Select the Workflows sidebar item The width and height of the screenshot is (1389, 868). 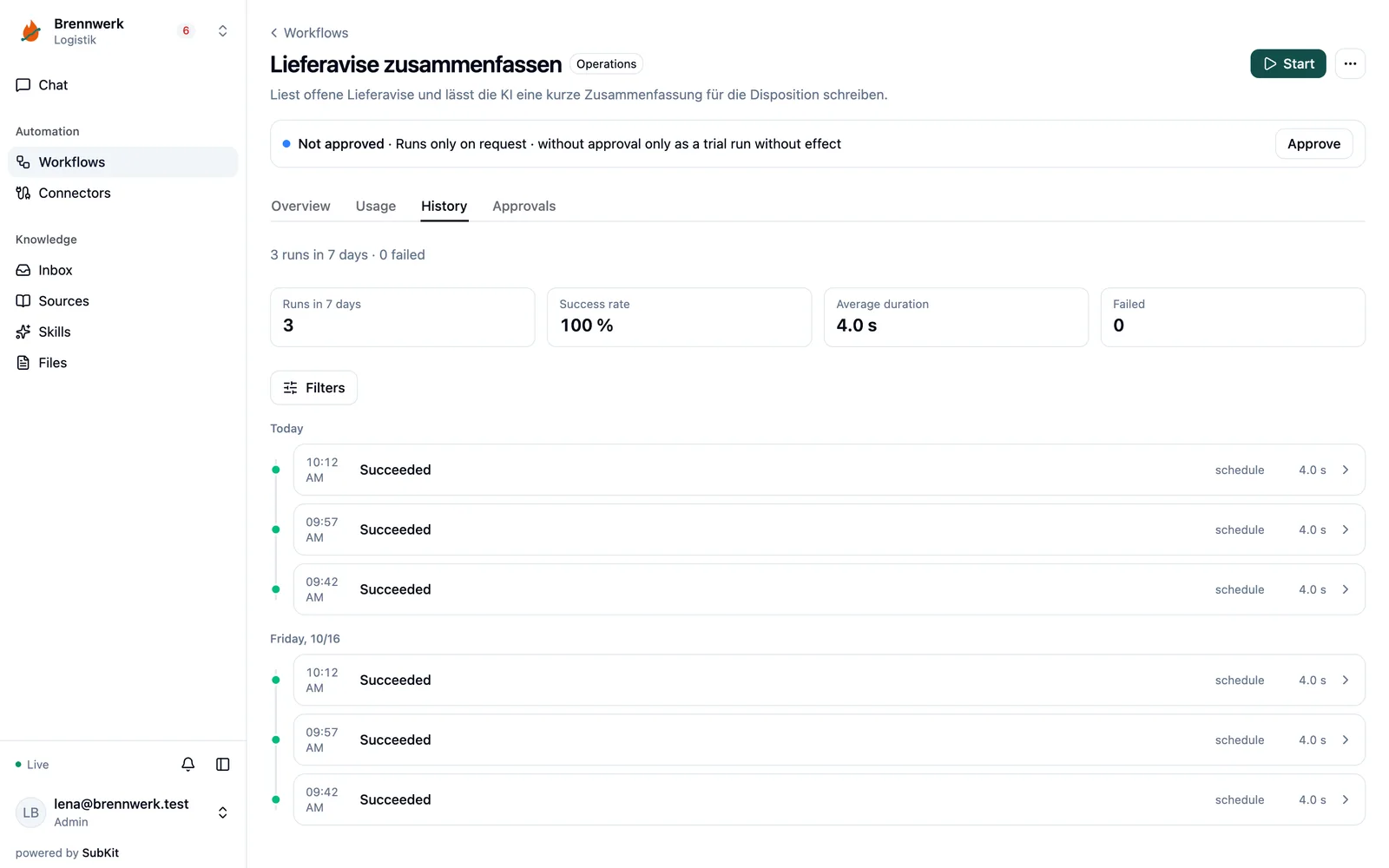(122, 162)
